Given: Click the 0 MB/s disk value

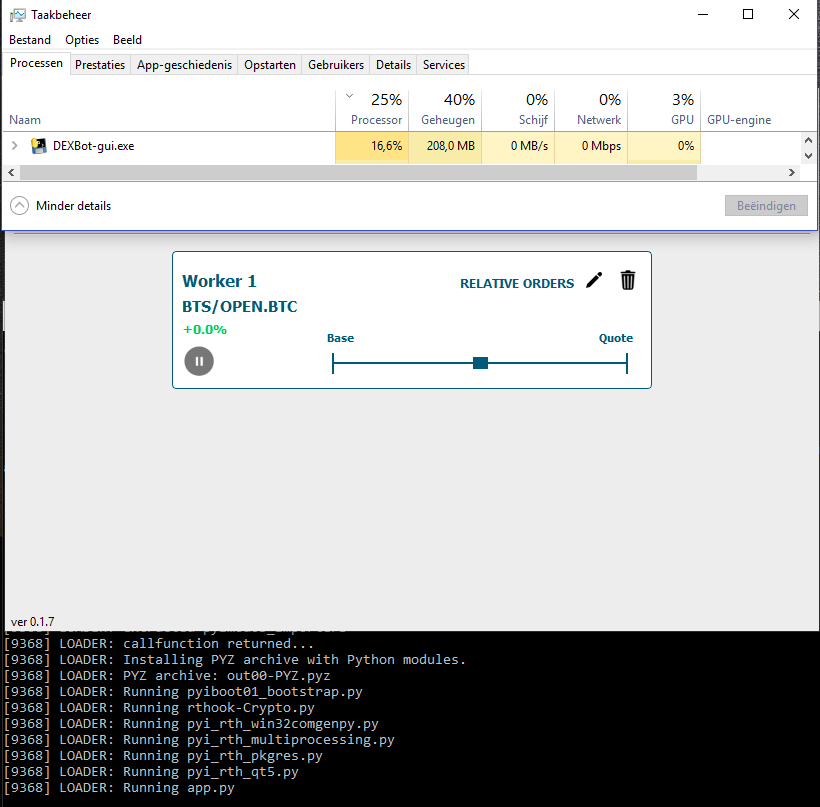Looking at the screenshot, I should pos(529,146).
